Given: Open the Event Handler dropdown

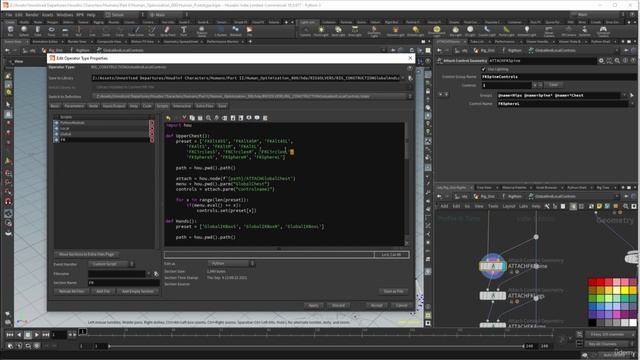Looking at the screenshot, I should tap(111, 264).
